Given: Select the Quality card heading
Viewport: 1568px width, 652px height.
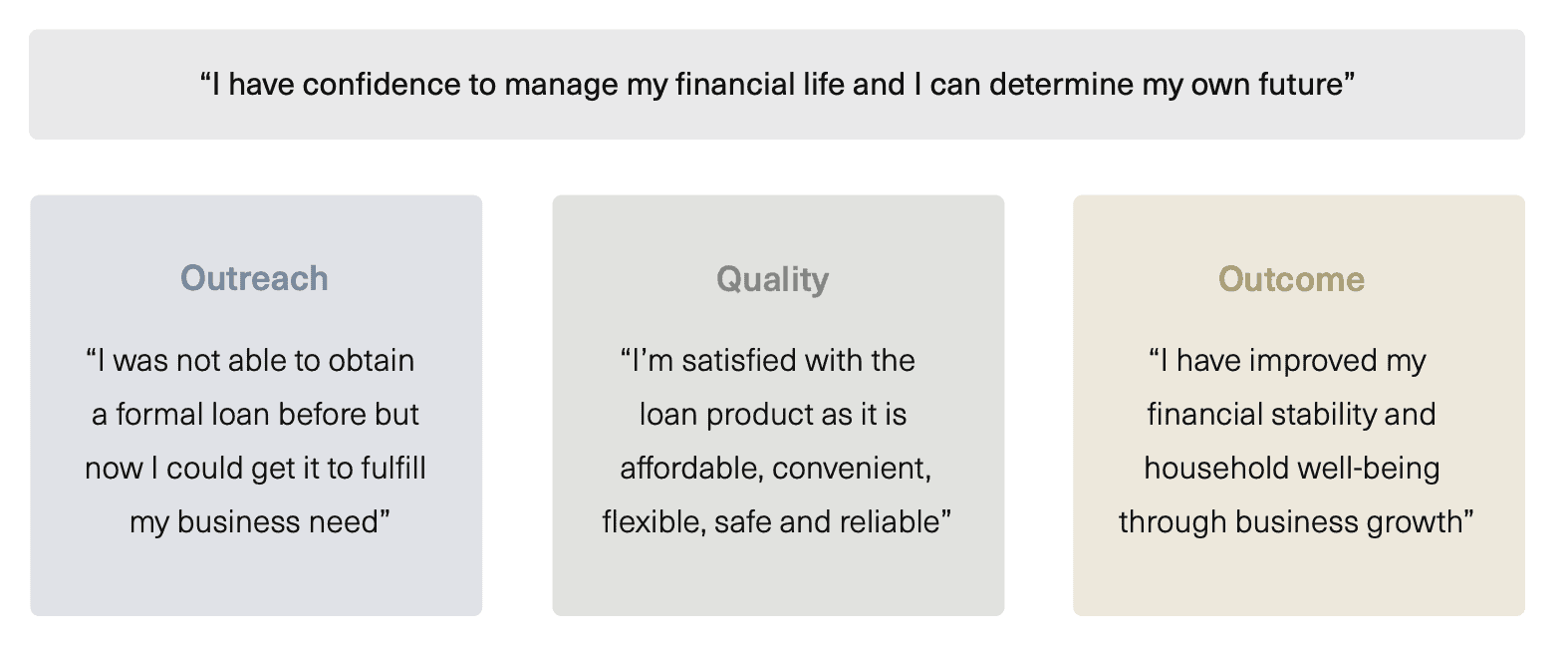Looking at the screenshot, I should tap(772, 279).
